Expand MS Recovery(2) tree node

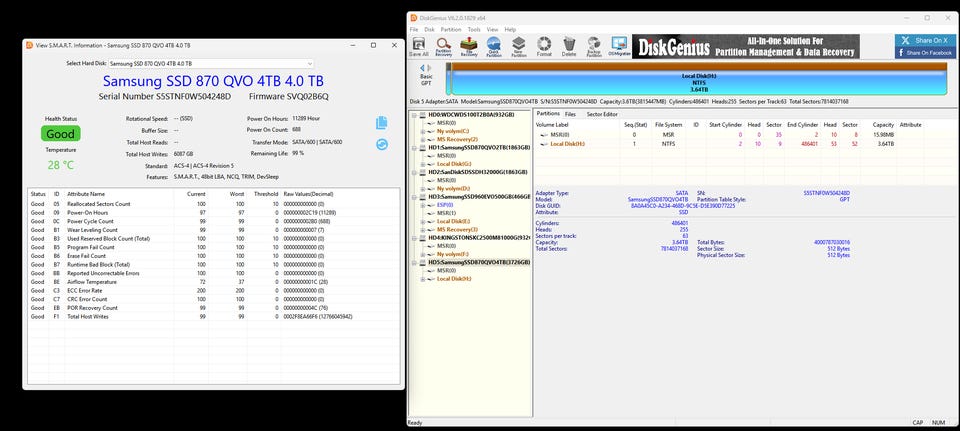[422, 140]
